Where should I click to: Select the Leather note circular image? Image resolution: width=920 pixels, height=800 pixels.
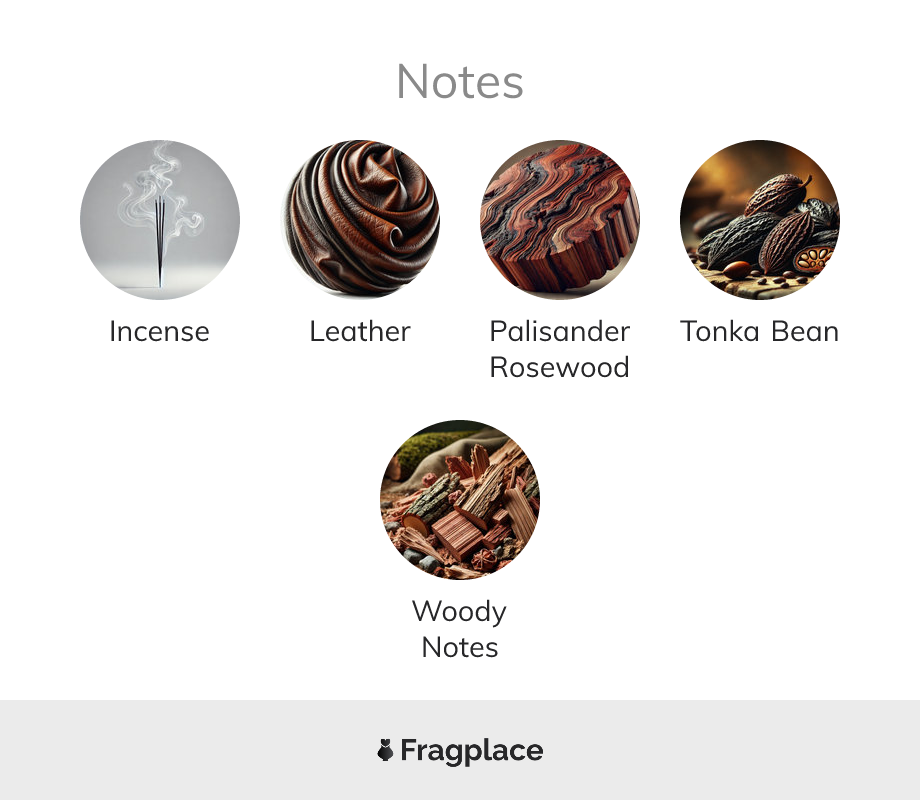point(360,220)
